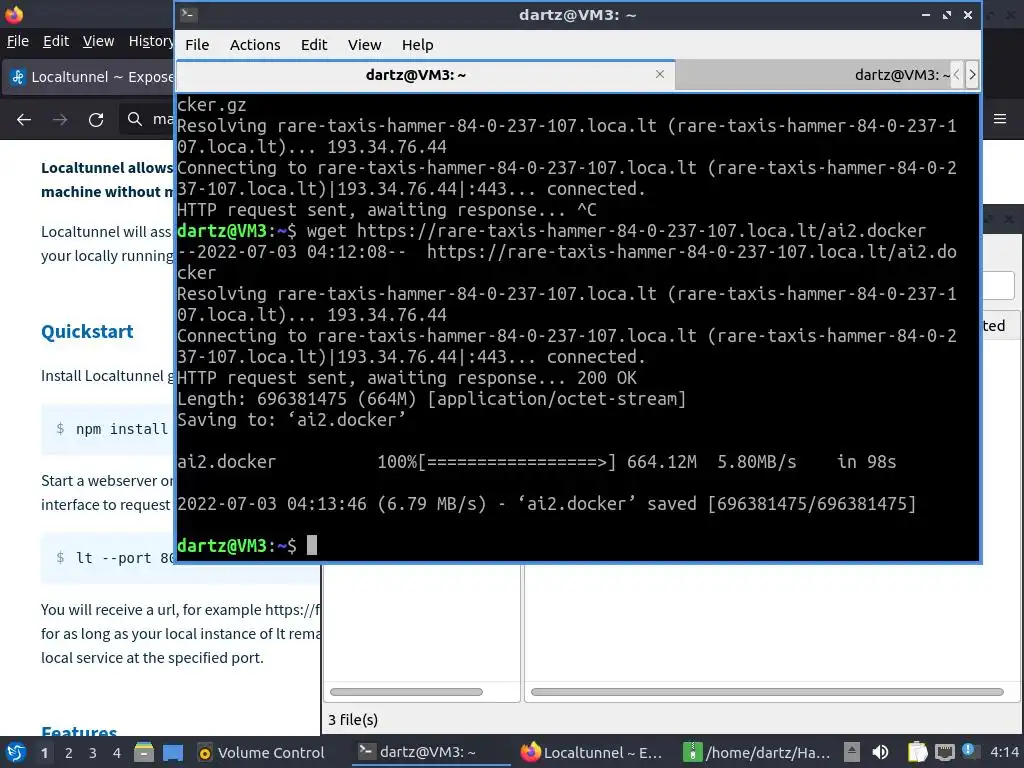The width and height of the screenshot is (1024, 768).
Task: Open Firefox Edit menu
Action: click(x=56, y=41)
